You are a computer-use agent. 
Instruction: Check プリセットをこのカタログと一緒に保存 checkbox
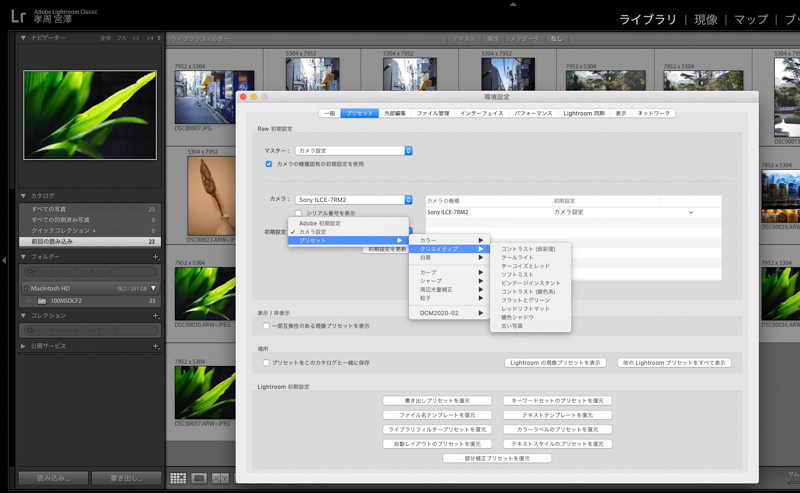(x=266, y=363)
